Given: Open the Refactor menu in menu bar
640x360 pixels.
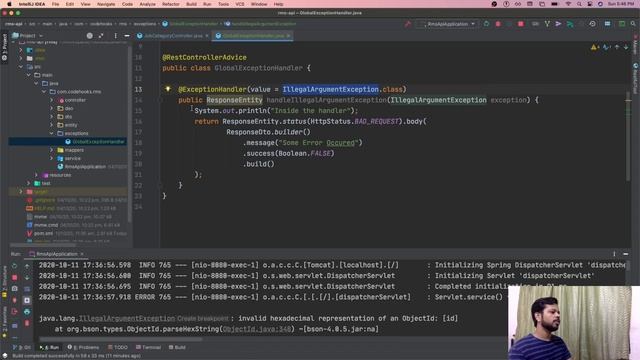Looking at the screenshot, I should point(171,4).
